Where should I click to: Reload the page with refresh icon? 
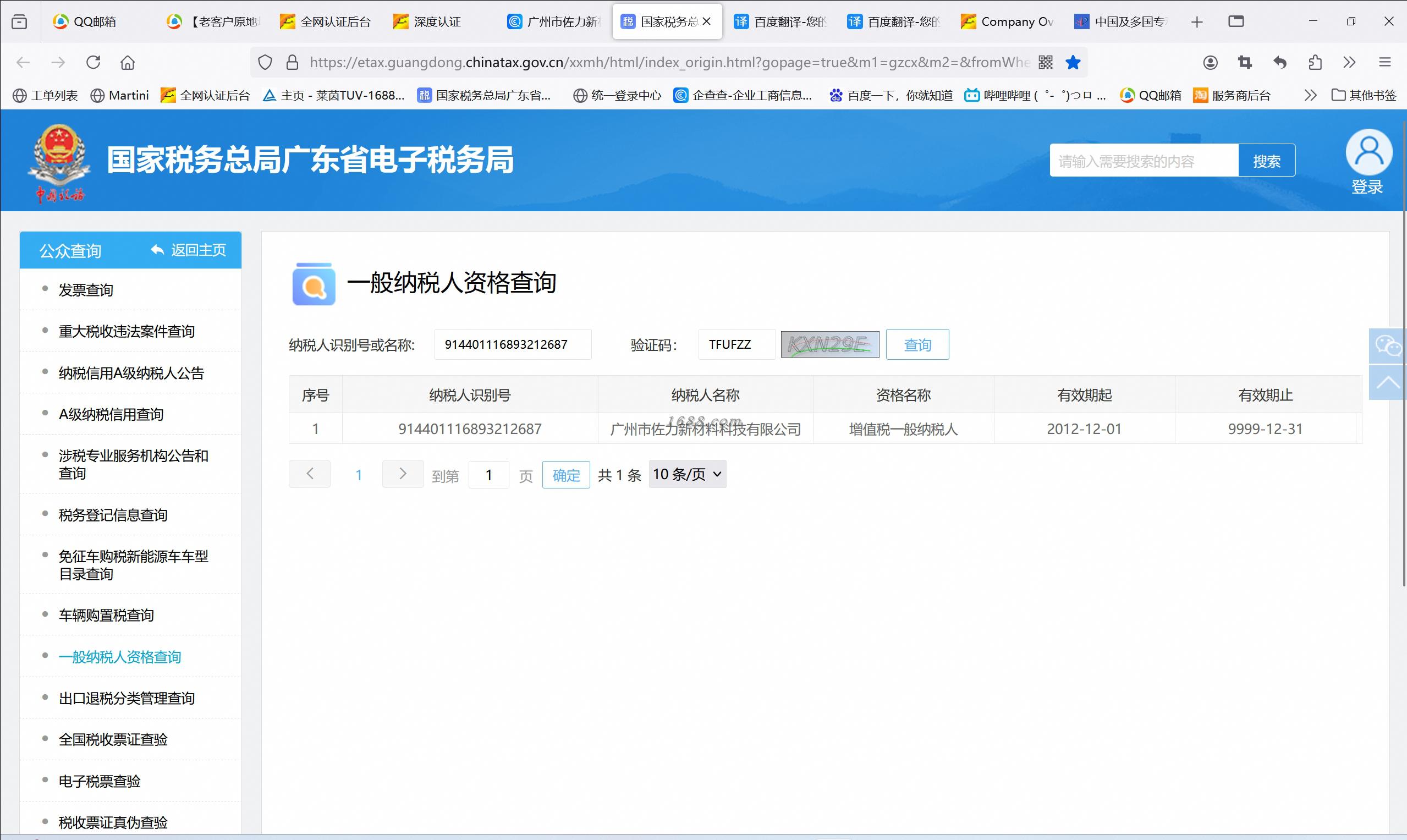(x=94, y=62)
